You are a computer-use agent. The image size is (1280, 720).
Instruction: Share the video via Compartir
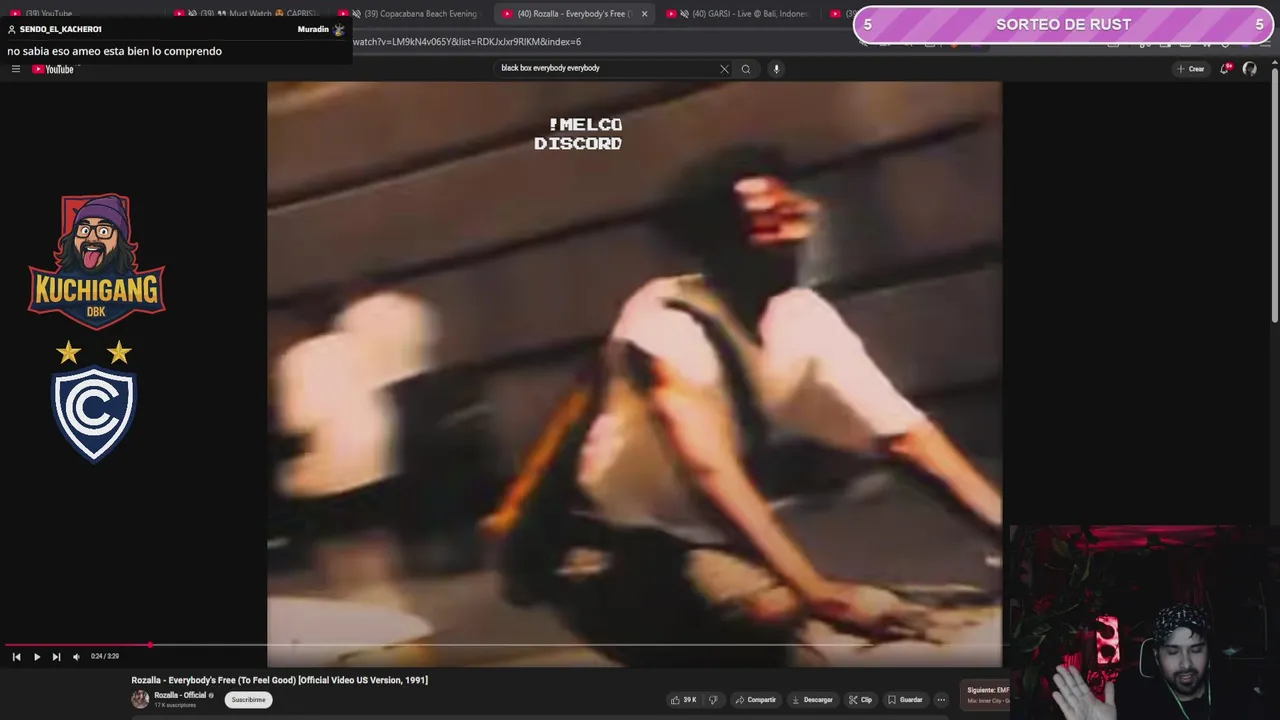755,700
